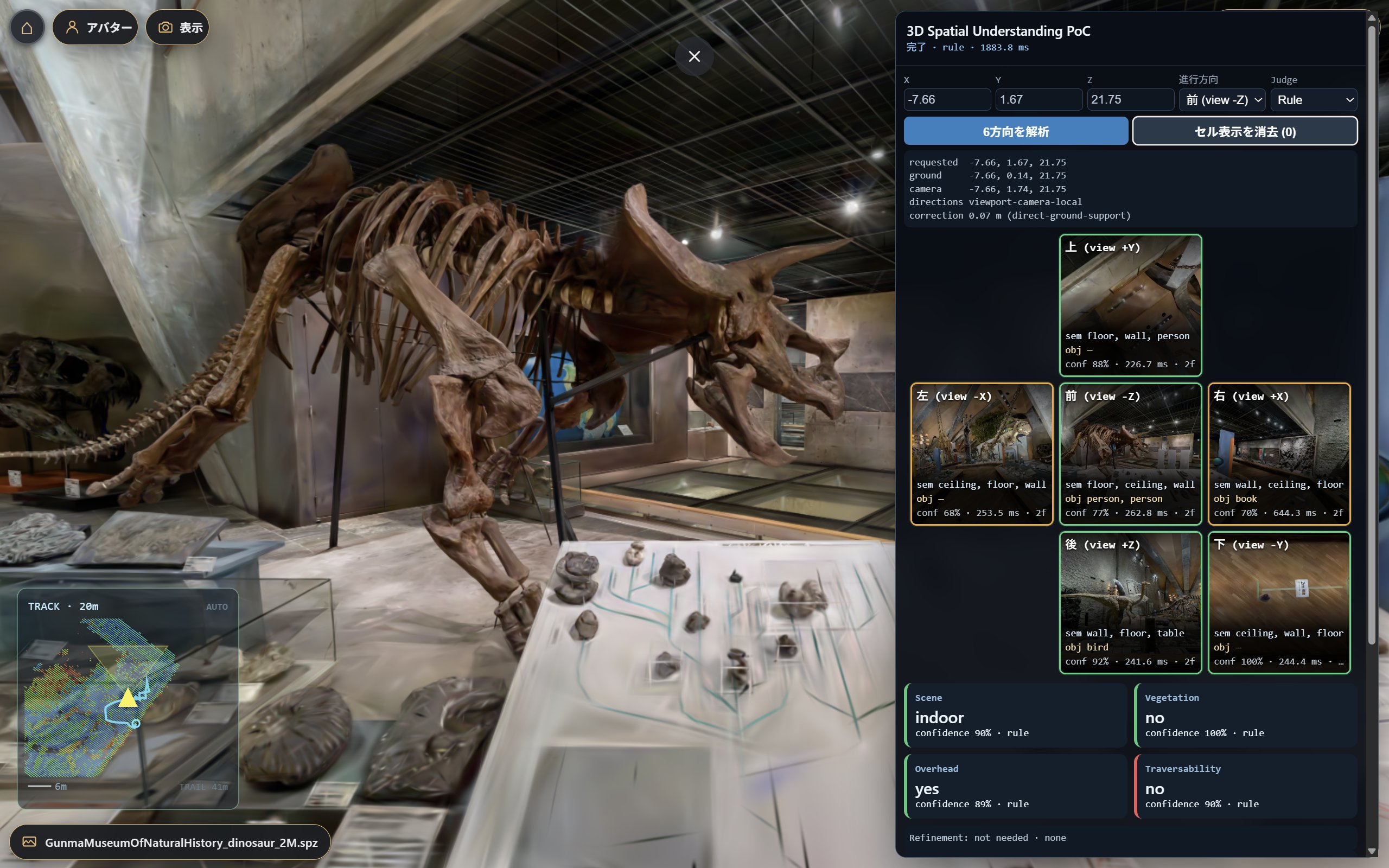The width and height of the screenshot is (1389, 868).
Task: Select the 左 (view -X) thumbnail
Action: pos(982,454)
